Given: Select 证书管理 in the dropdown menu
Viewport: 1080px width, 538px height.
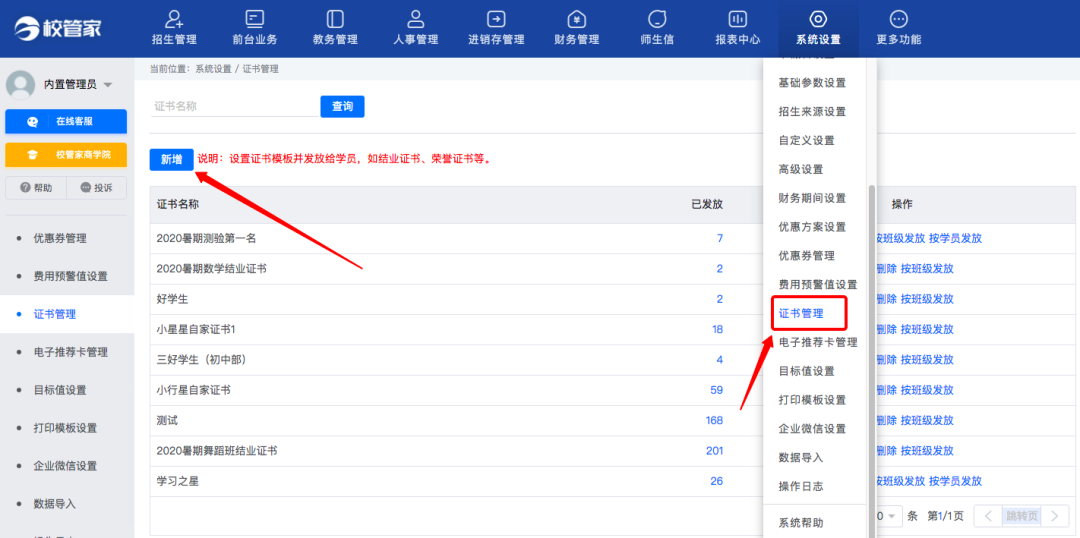Looking at the screenshot, I should 802,313.
